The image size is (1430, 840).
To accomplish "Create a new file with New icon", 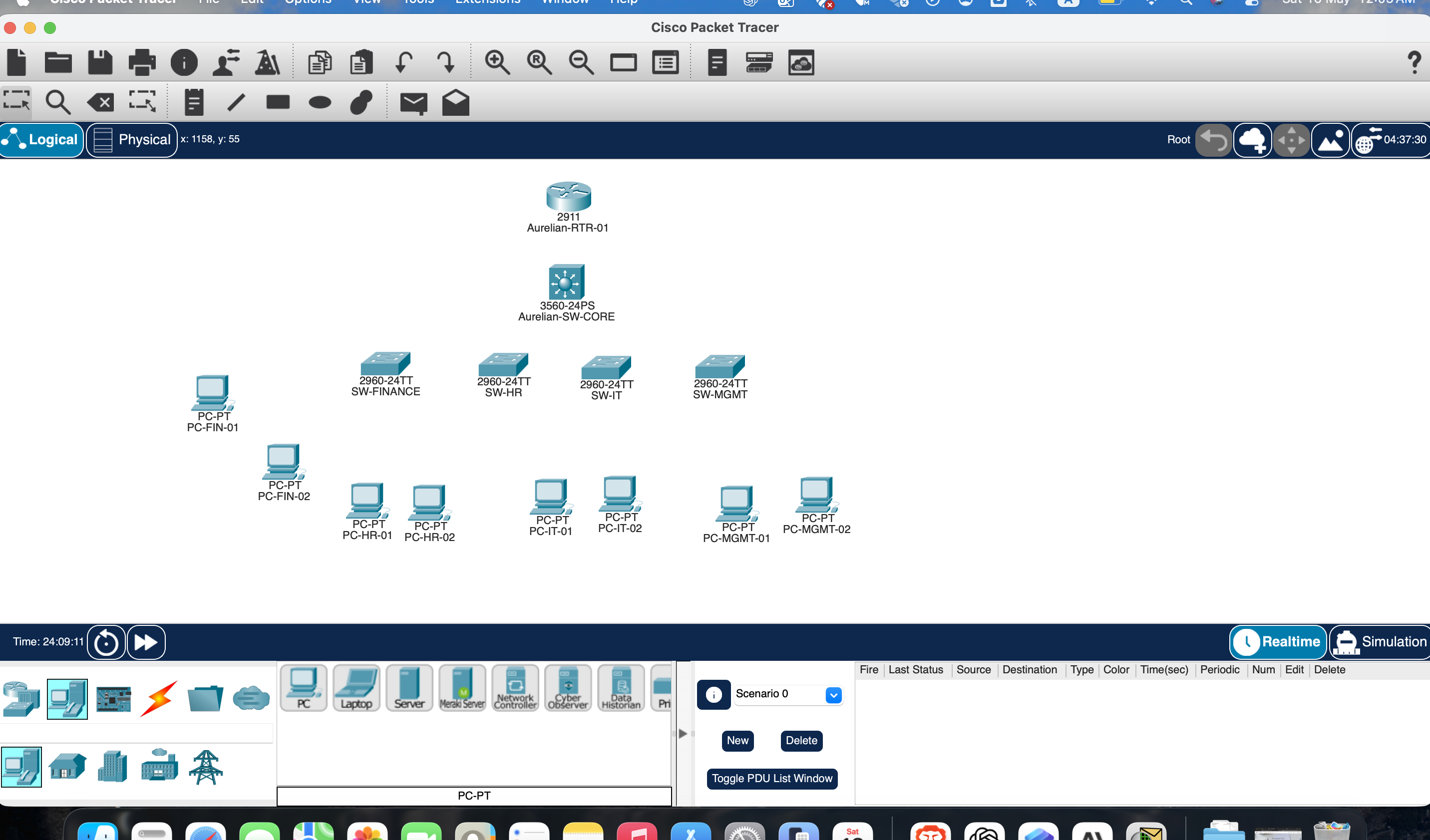I will click(x=16, y=62).
